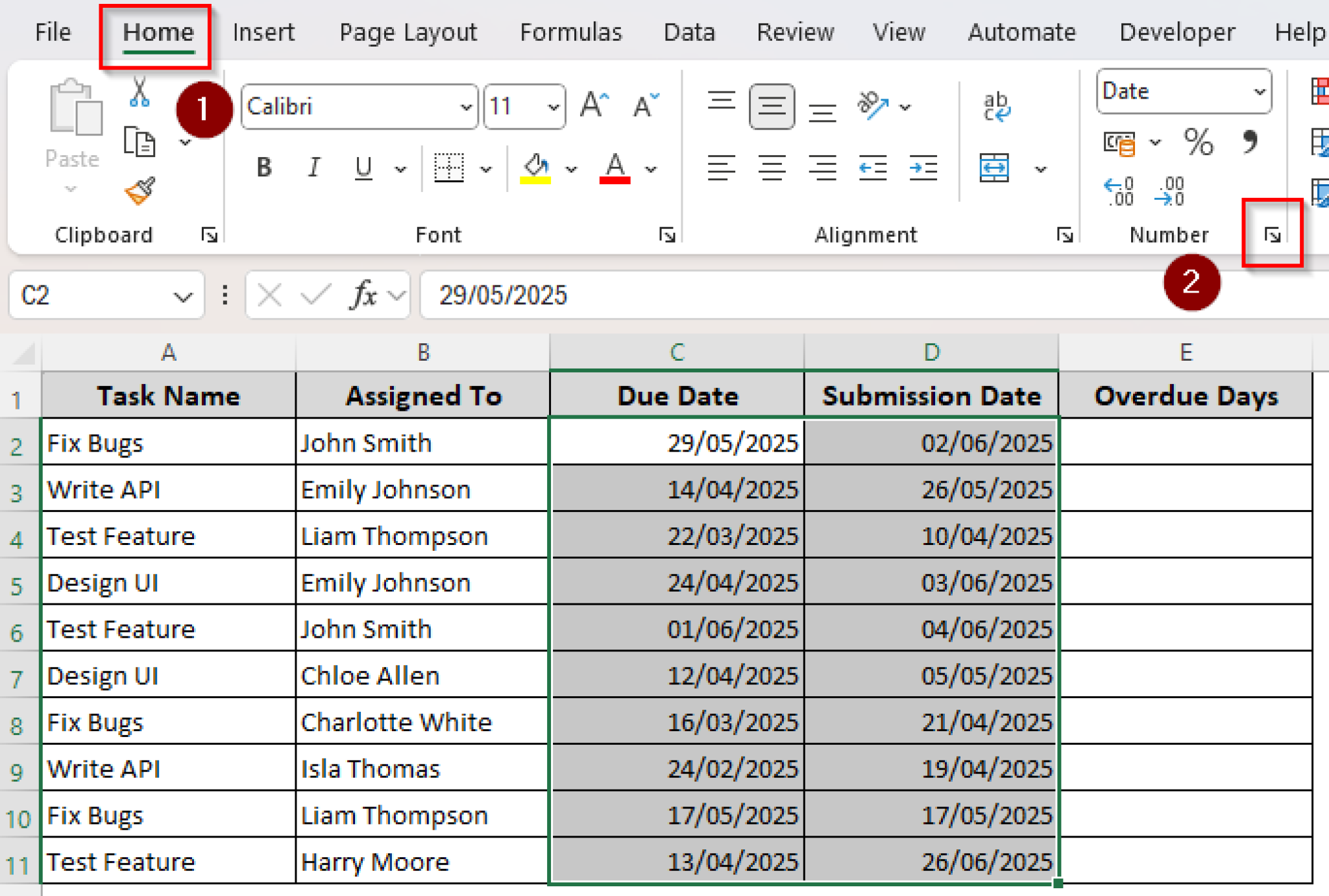Toggle center horizontal alignment
The width and height of the screenshot is (1329, 896).
[772, 169]
